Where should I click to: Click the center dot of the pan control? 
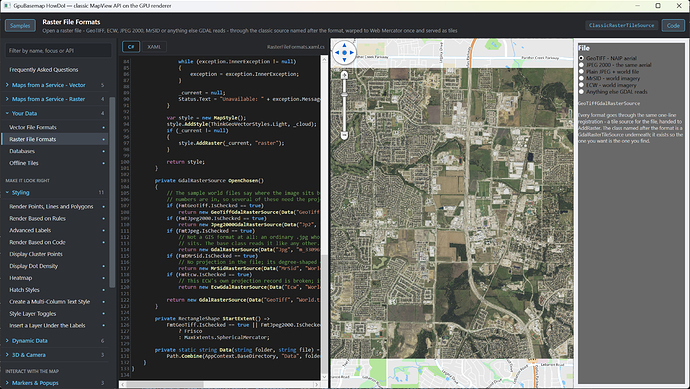point(344,52)
